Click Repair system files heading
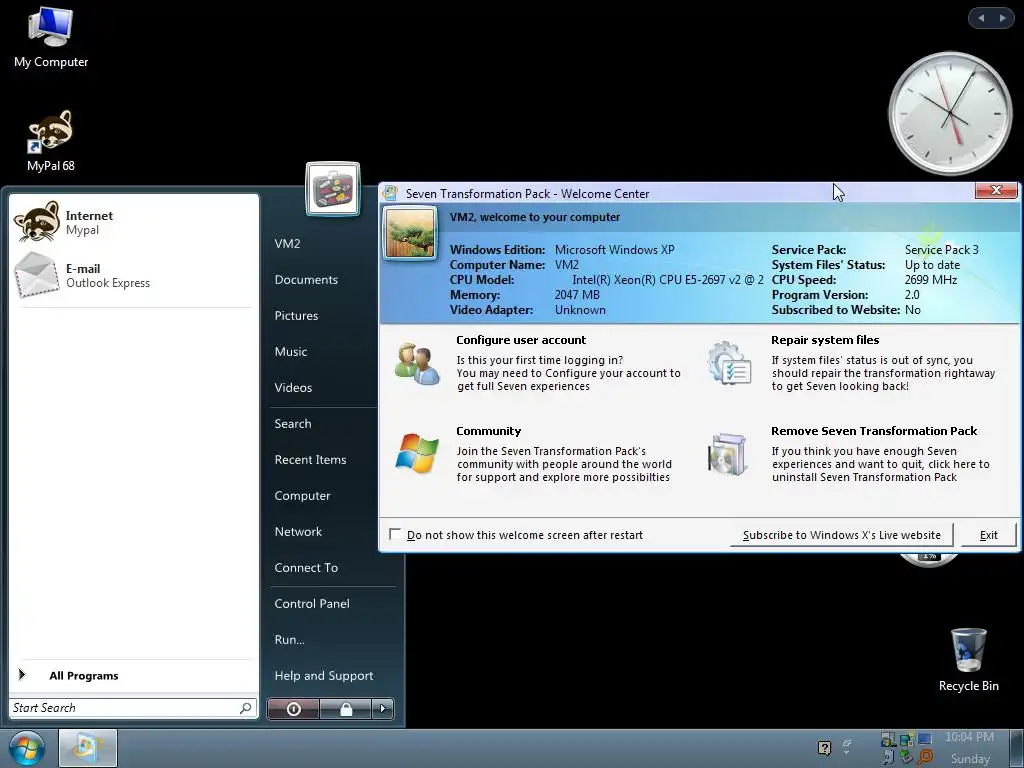Viewport: 1024px width, 768px height. [x=825, y=340]
